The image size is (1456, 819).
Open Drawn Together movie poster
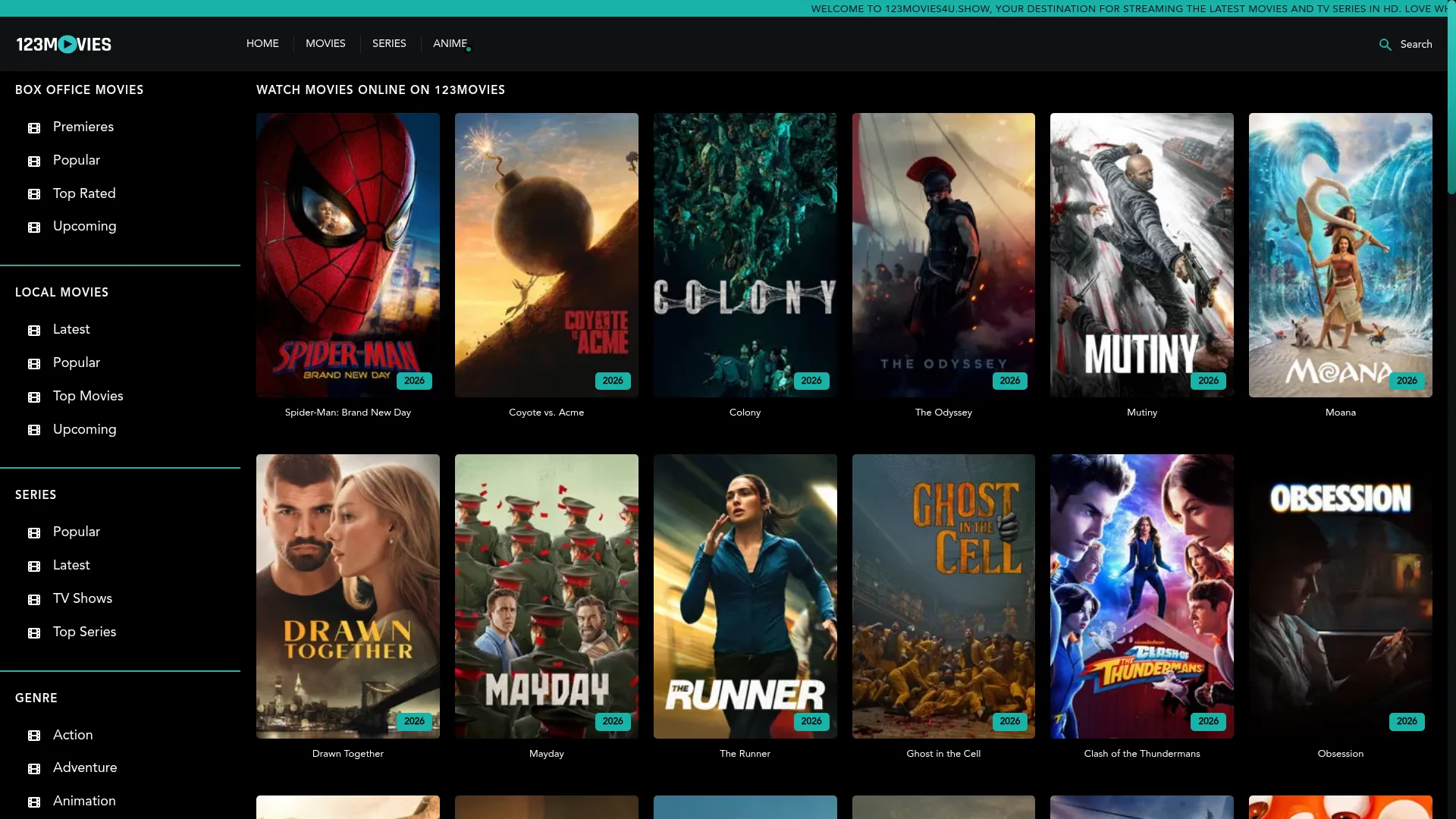click(x=347, y=596)
